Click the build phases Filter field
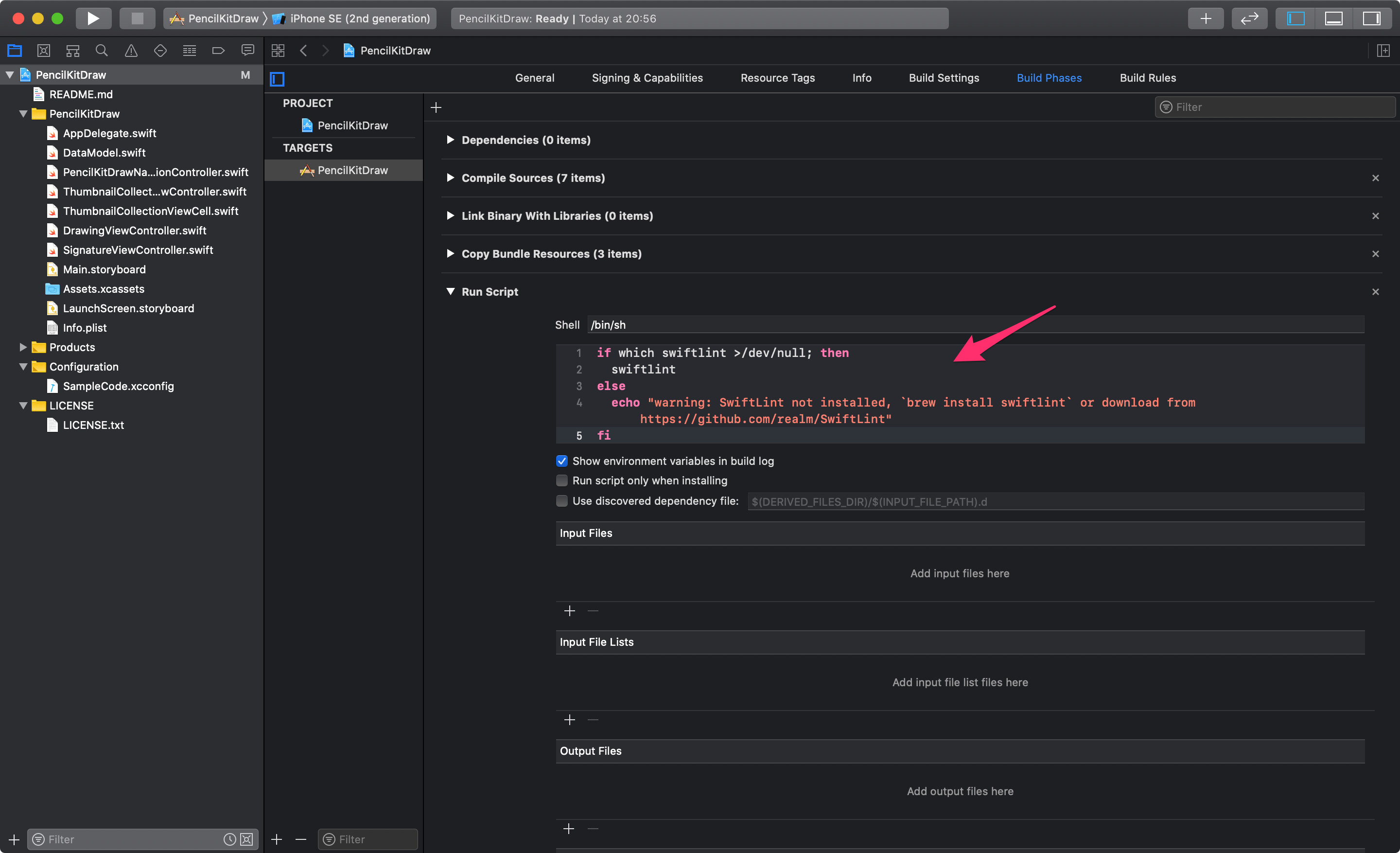1400x853 pixels. click(1274, 107)
